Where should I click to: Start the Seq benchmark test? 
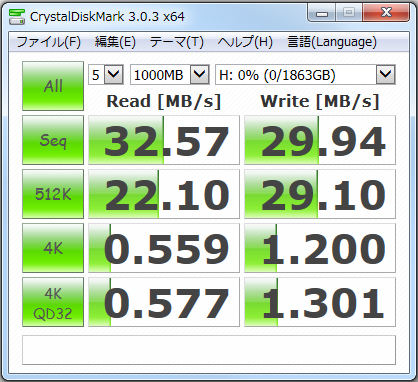pos(53,140)
